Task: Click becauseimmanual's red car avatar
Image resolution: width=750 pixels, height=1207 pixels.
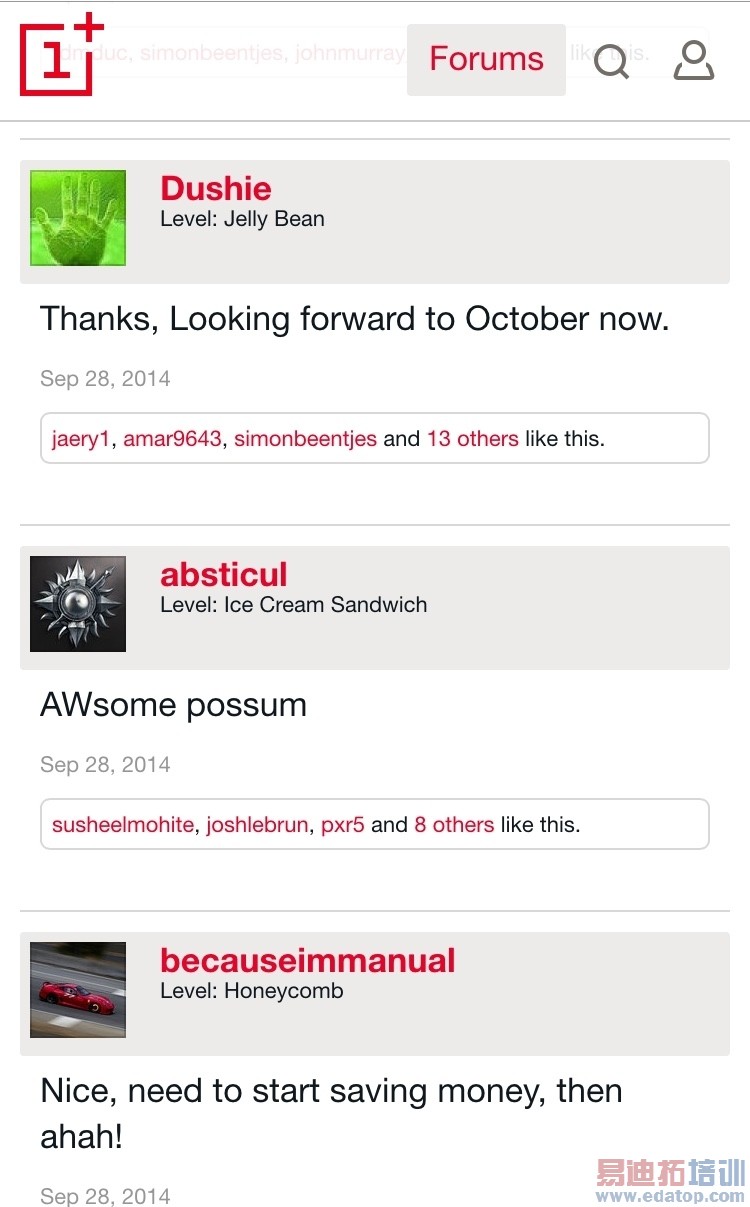Action: point(78,990)
